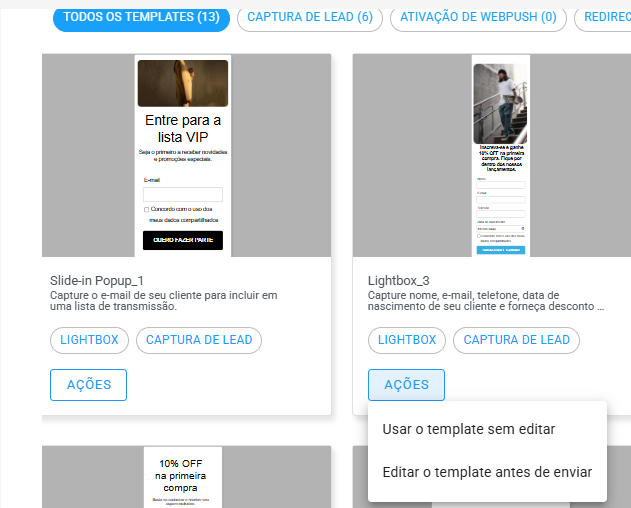Click Captura de Lead tag under Slide-in Popup_1
The image size is (631, 508).
pyautogui.click(x=200, y=340)
